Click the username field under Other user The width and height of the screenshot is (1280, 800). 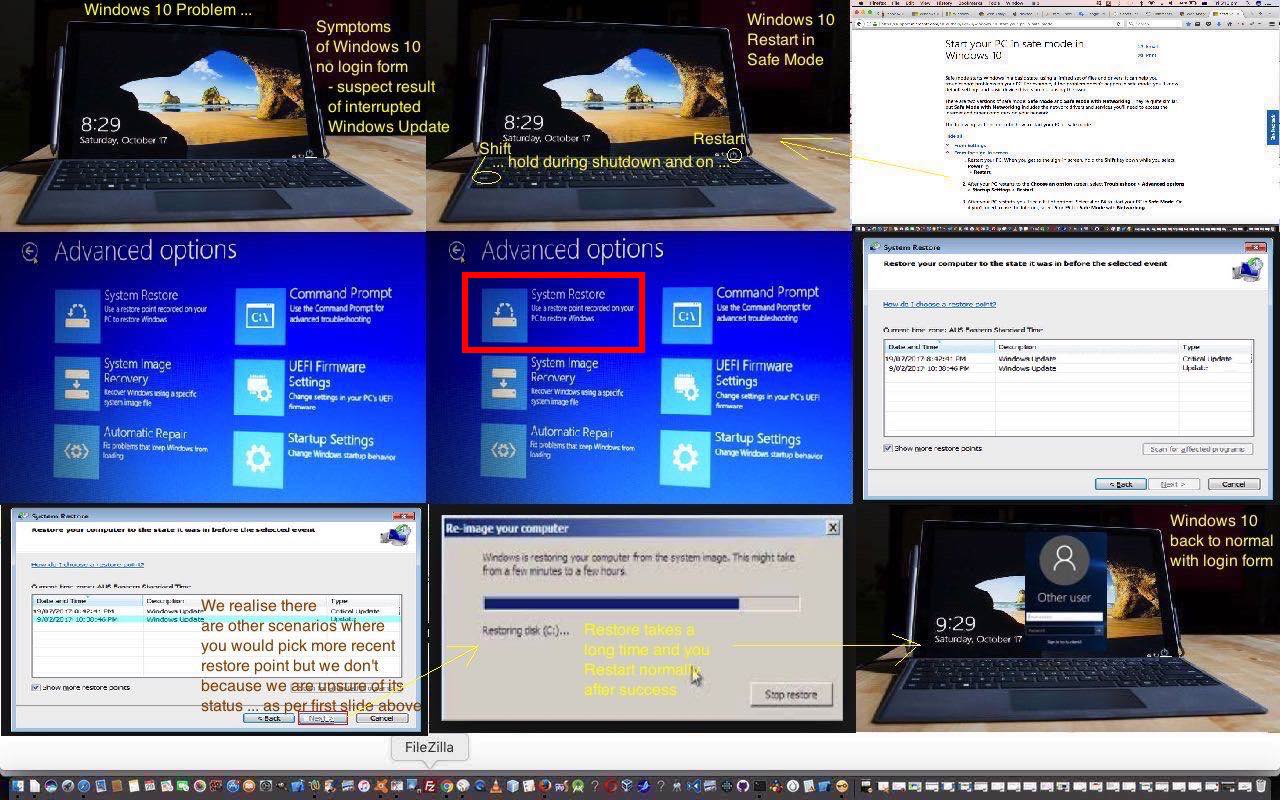click(1064, 617)
